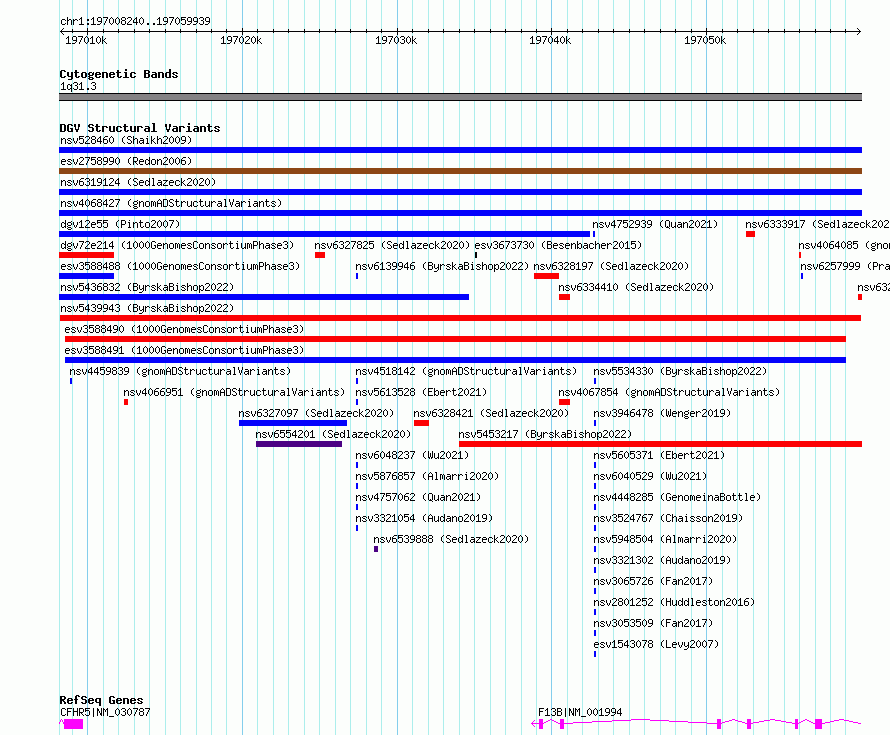Select the magenta CFHR5 exon block
Image resolution: width=890 pixels, height=735 pixels.
(x=73, y=724)
